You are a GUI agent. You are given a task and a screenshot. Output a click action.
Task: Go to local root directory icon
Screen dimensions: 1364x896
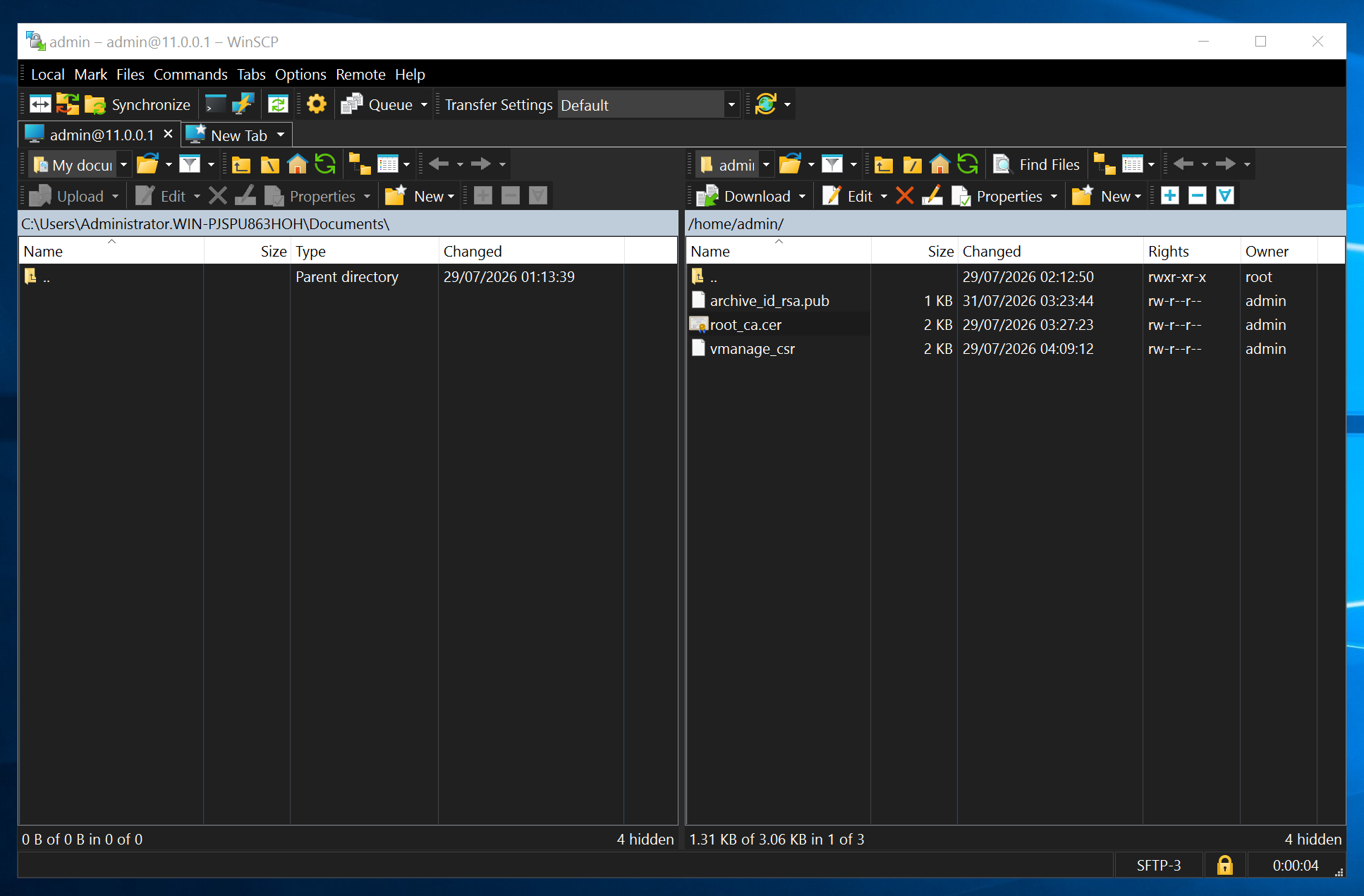point(269,164)
